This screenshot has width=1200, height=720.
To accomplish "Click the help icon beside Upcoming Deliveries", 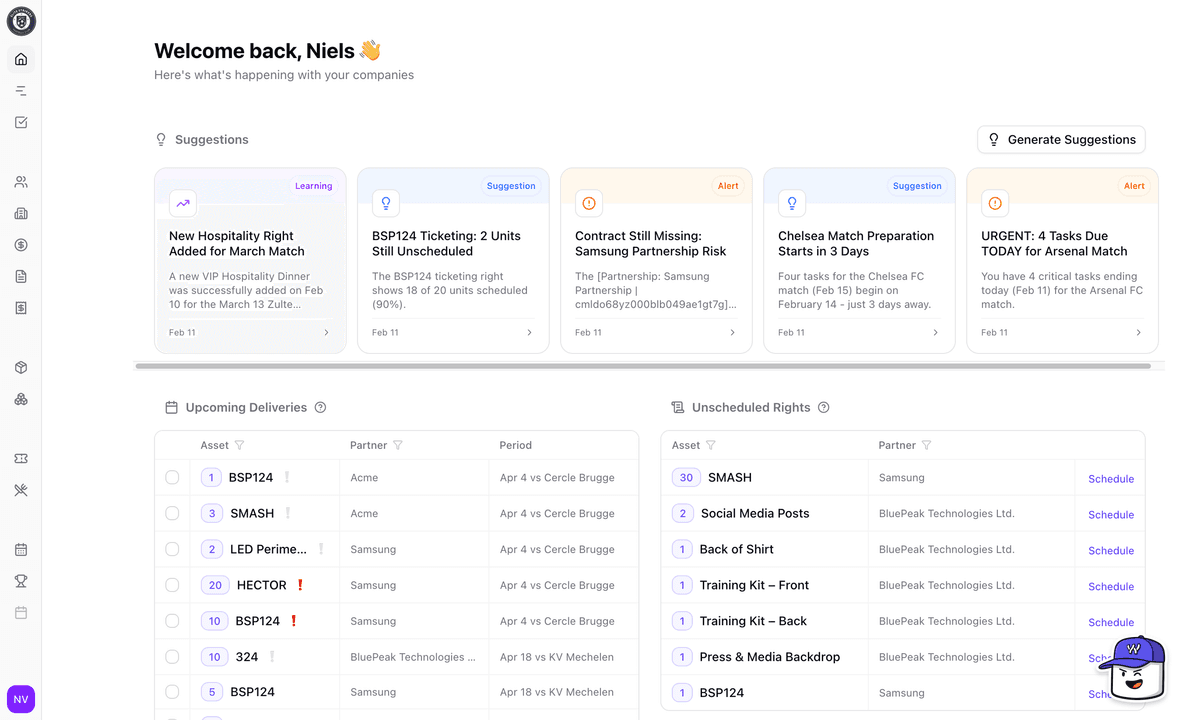I will [x=320, y=407].
